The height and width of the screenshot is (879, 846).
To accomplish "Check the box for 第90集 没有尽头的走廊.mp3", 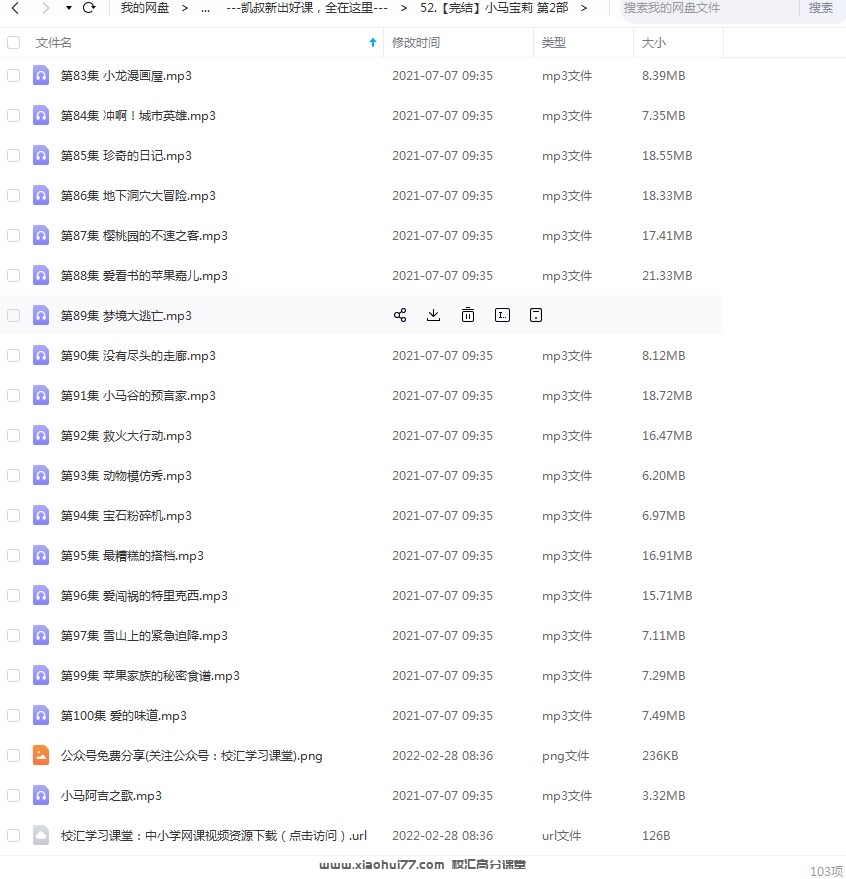I will coord(13,355).
